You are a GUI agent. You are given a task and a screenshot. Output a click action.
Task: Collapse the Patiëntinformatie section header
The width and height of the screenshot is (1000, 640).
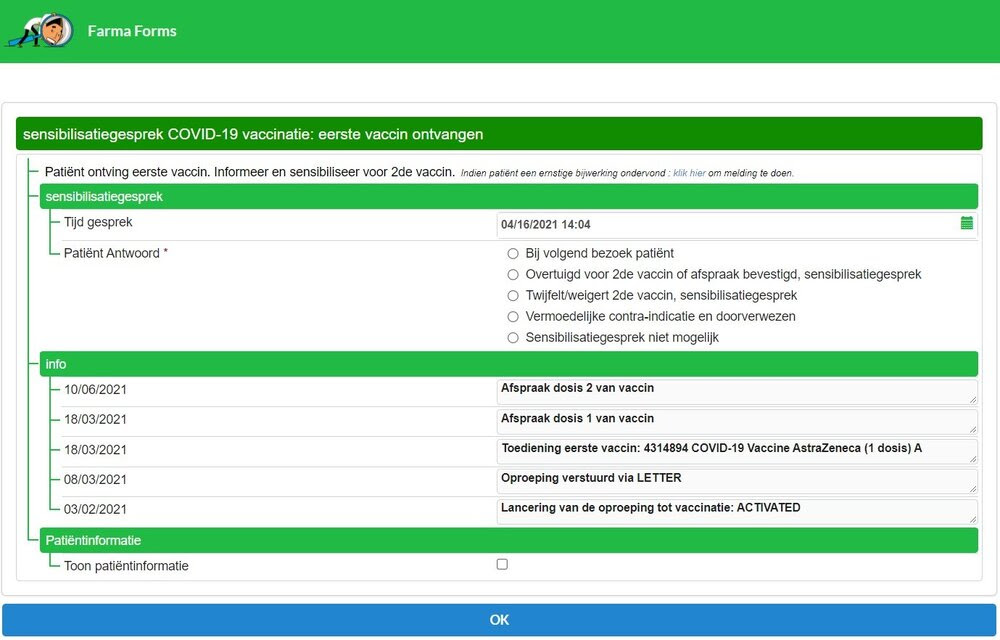click(508, 540)
